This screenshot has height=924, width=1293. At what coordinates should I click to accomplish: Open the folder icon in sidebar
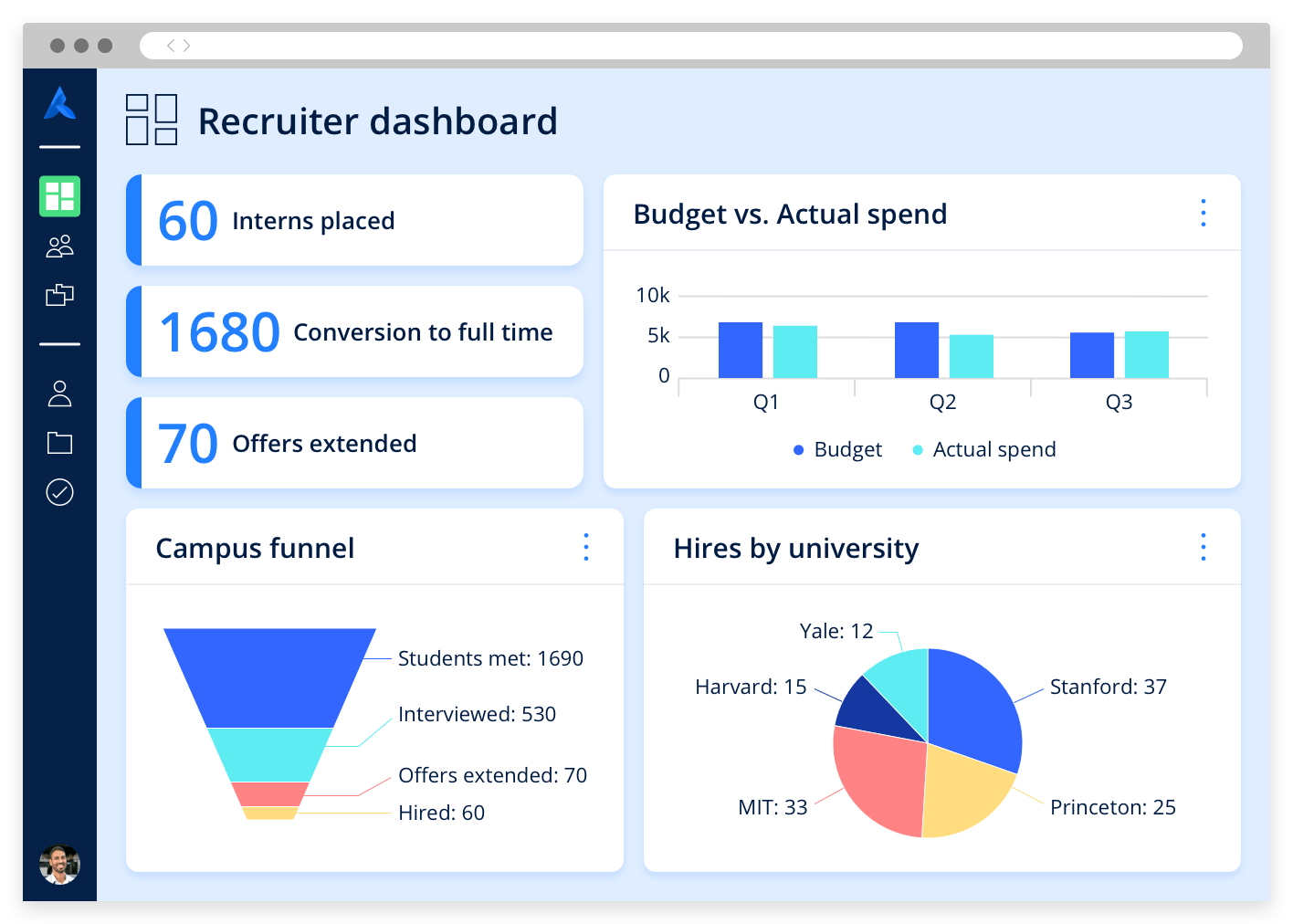[59, 443]
